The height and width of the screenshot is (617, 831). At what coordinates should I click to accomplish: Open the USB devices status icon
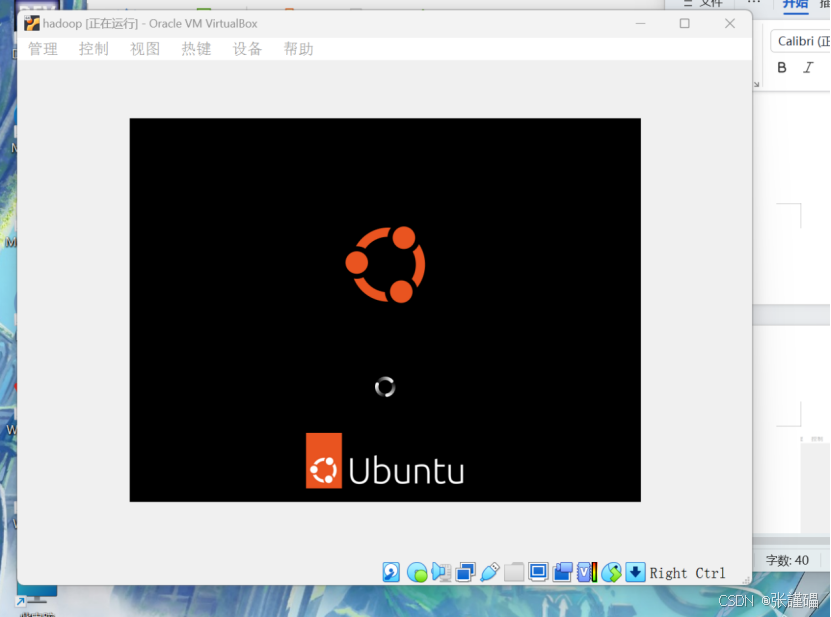pos(490,572)
